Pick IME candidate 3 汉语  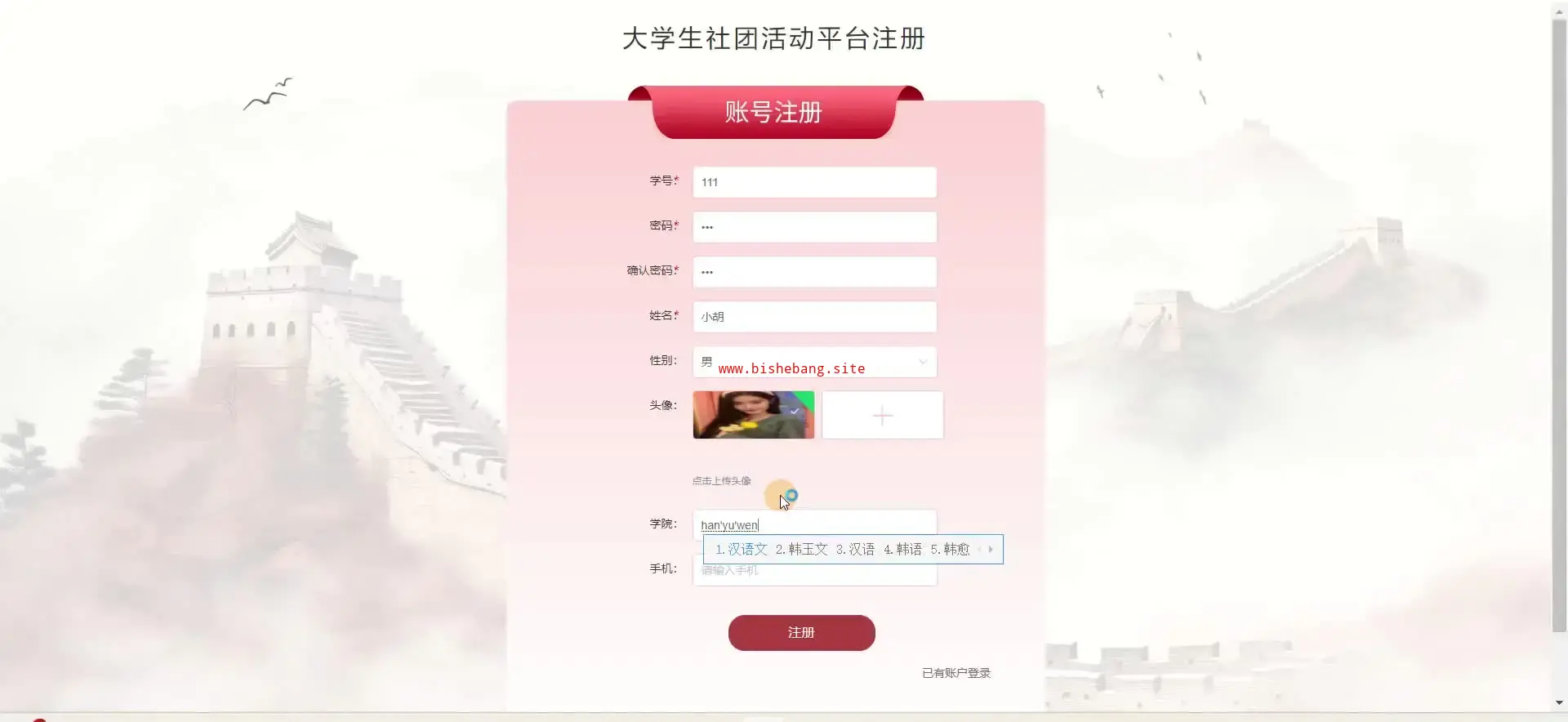coord(855,549)
